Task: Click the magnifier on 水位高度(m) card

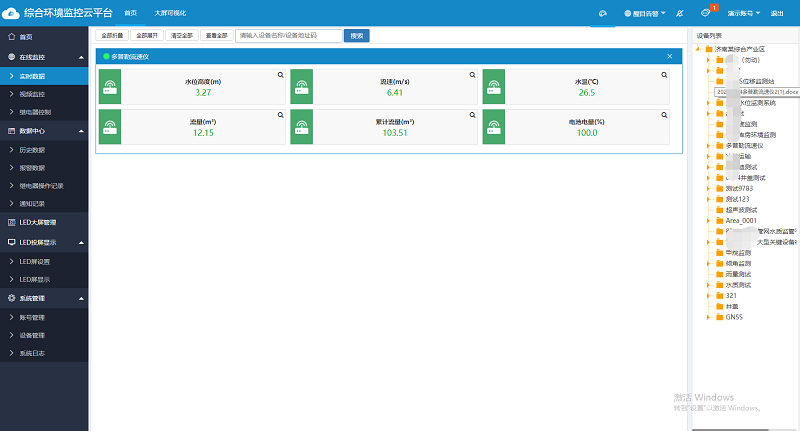Action: click(281, 75)
